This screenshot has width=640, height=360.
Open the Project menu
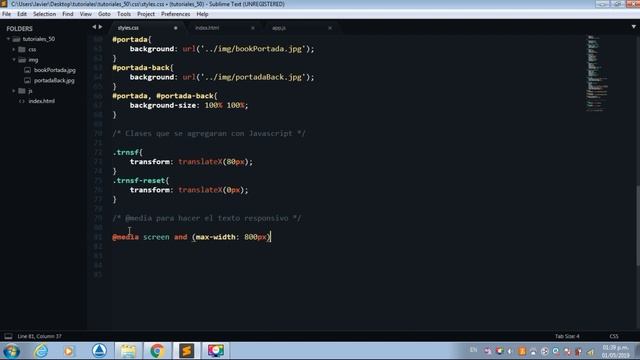coord(146,14)
